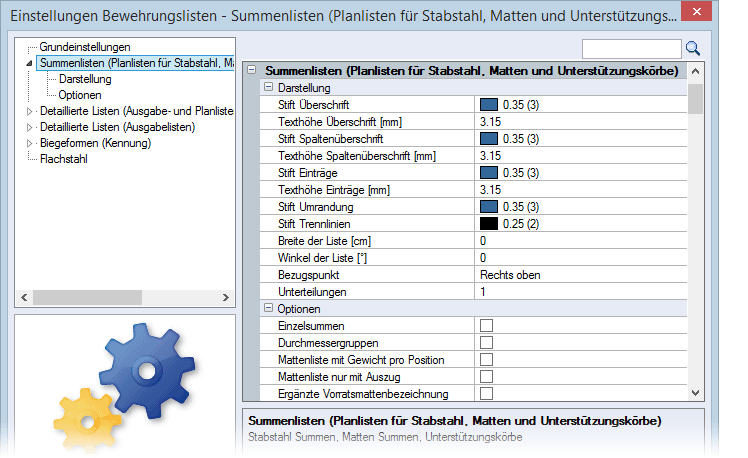
Task: Select the Bezugspunkt row label
Action: (x=308, y=275)
